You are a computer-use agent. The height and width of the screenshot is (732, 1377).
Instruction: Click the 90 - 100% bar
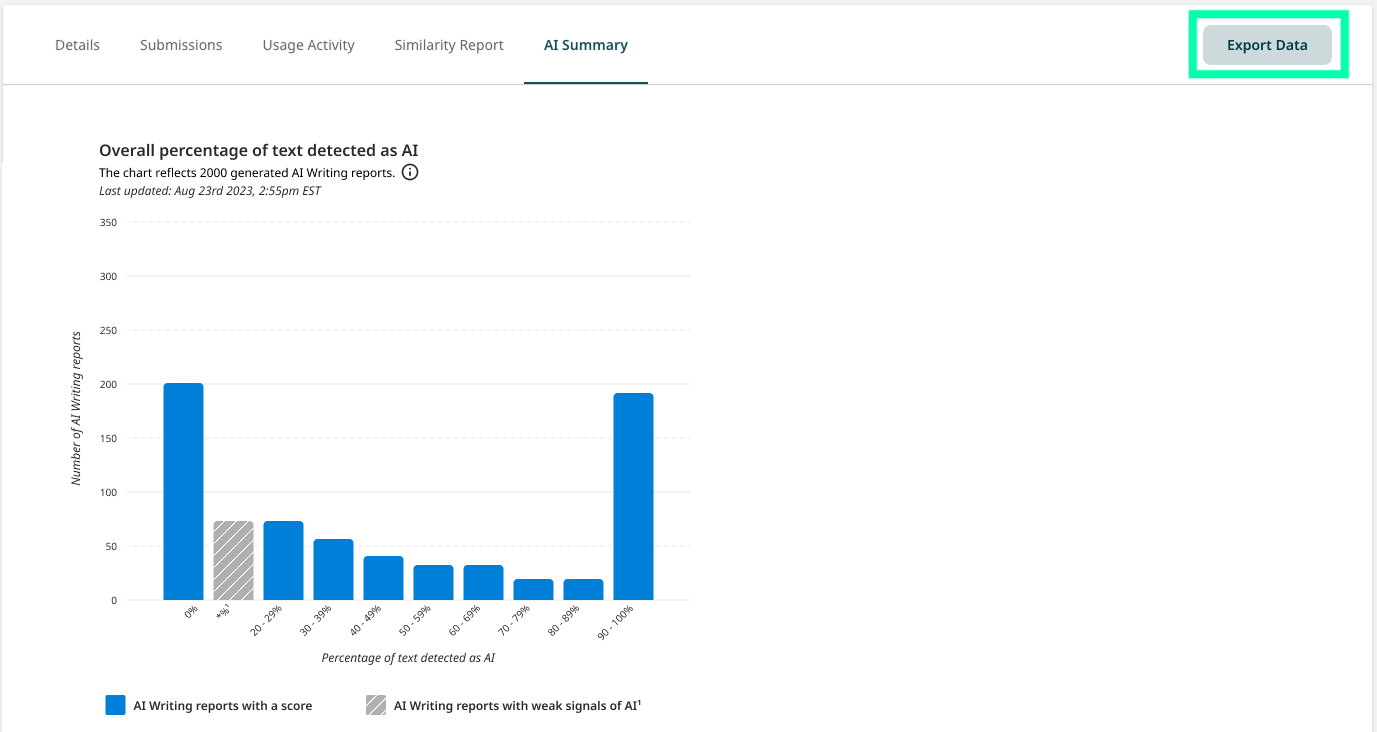point(634,496)
